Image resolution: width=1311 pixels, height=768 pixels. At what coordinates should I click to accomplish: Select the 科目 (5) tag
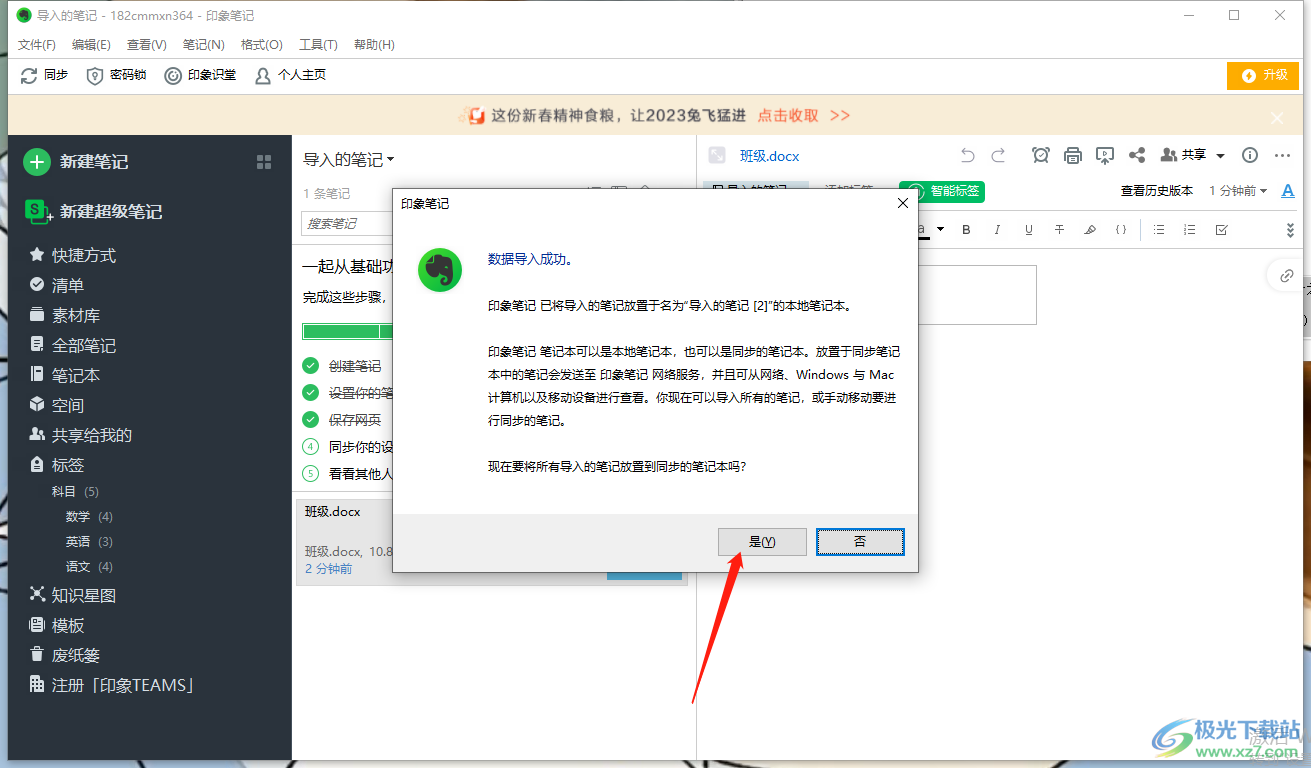[x=75, y=492]
